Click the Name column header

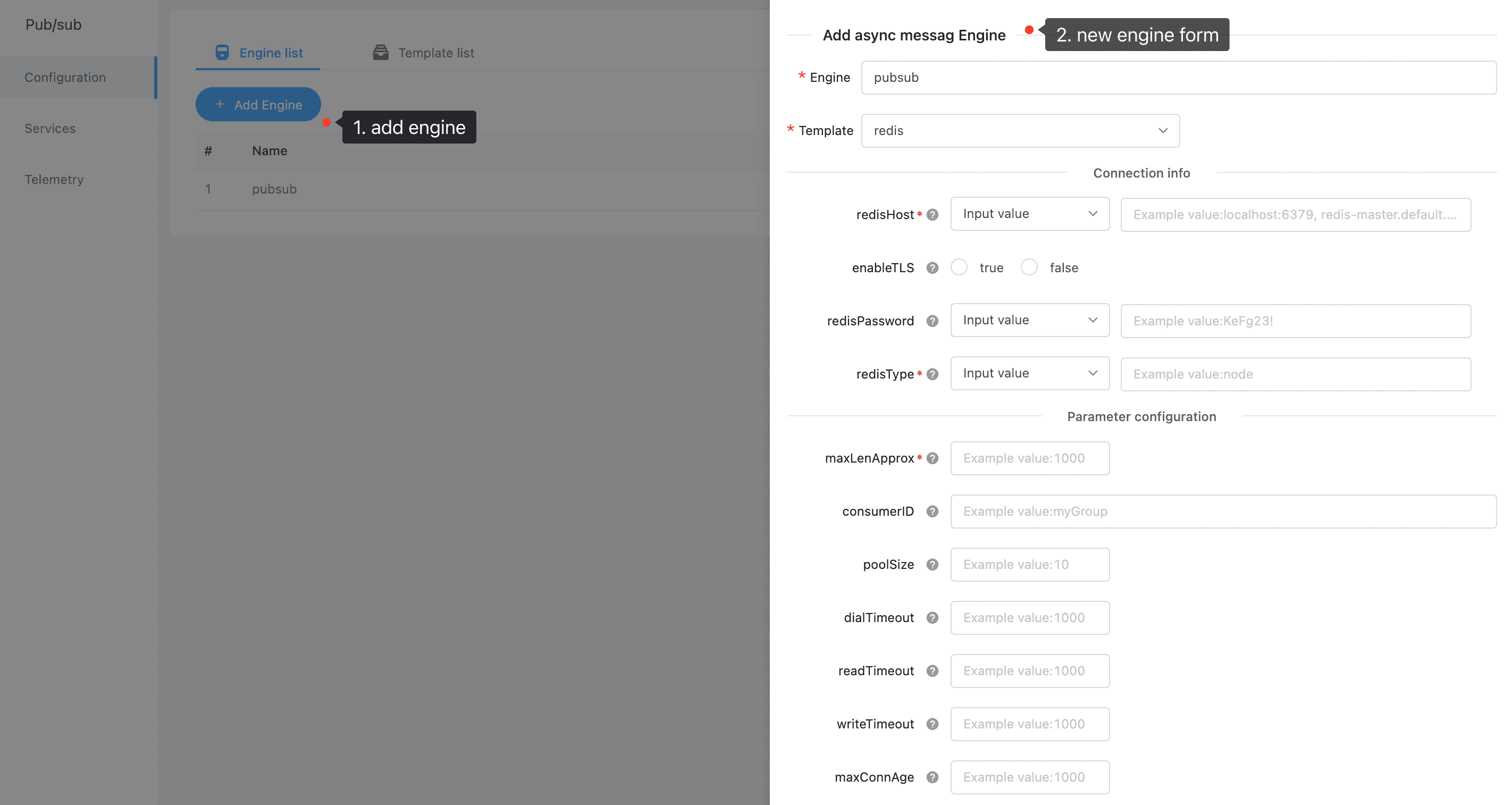(270, 151)
